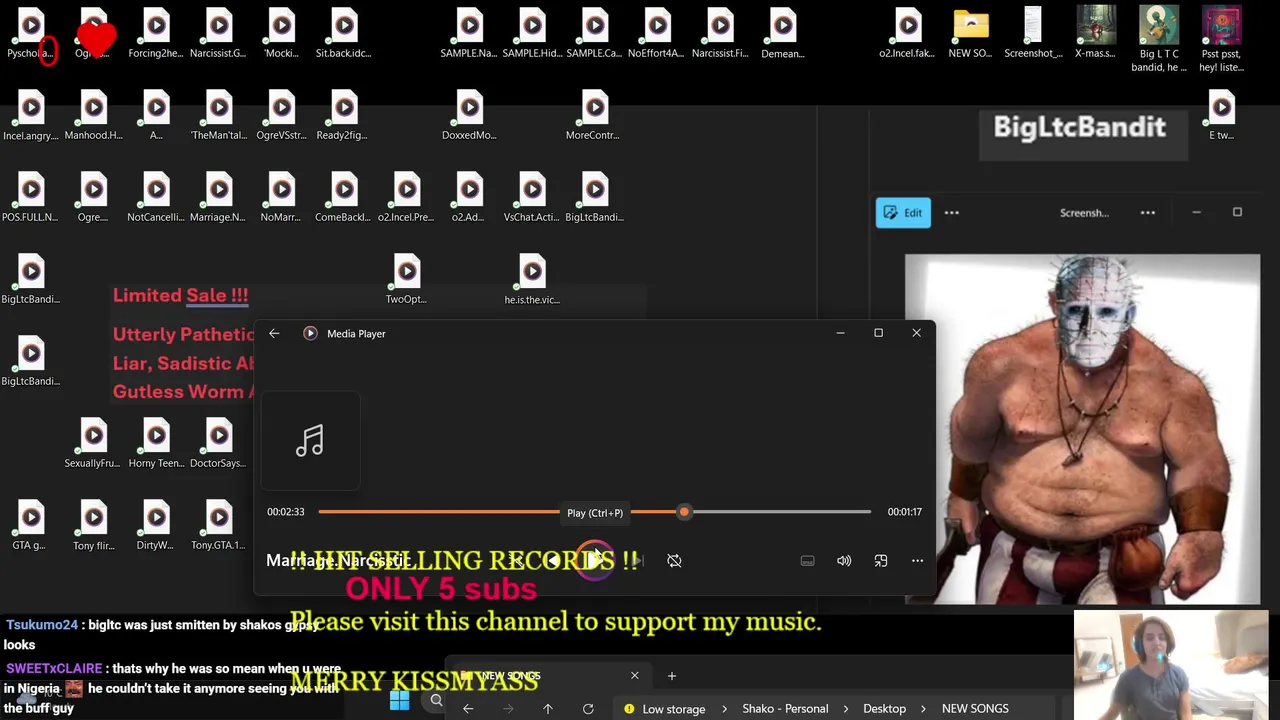
Task: Select the NotCancelli... audio file
Action: click(x=156, y=197)
